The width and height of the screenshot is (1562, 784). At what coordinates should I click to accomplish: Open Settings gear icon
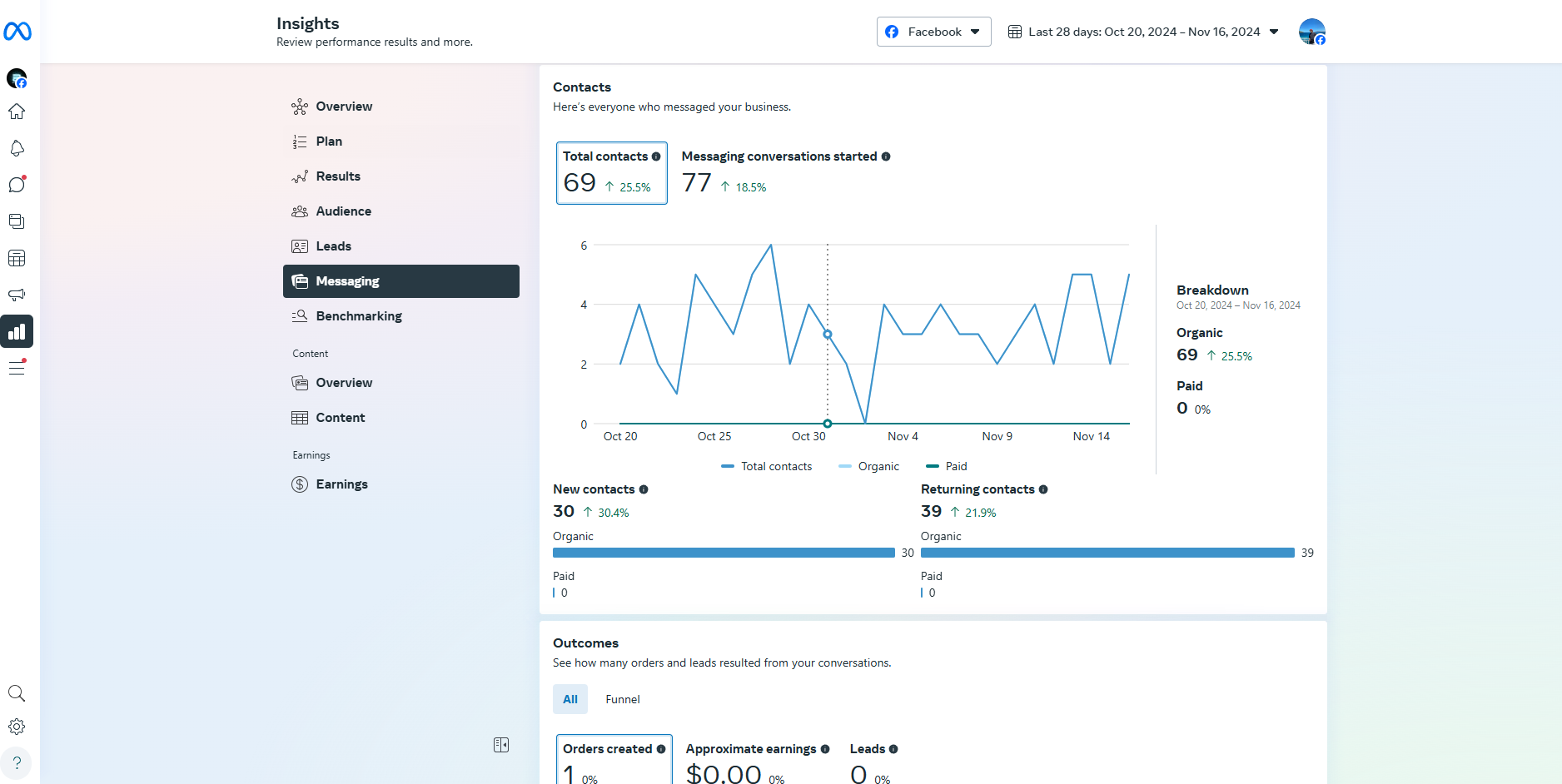pyautogui.click(x=17, y=727)
